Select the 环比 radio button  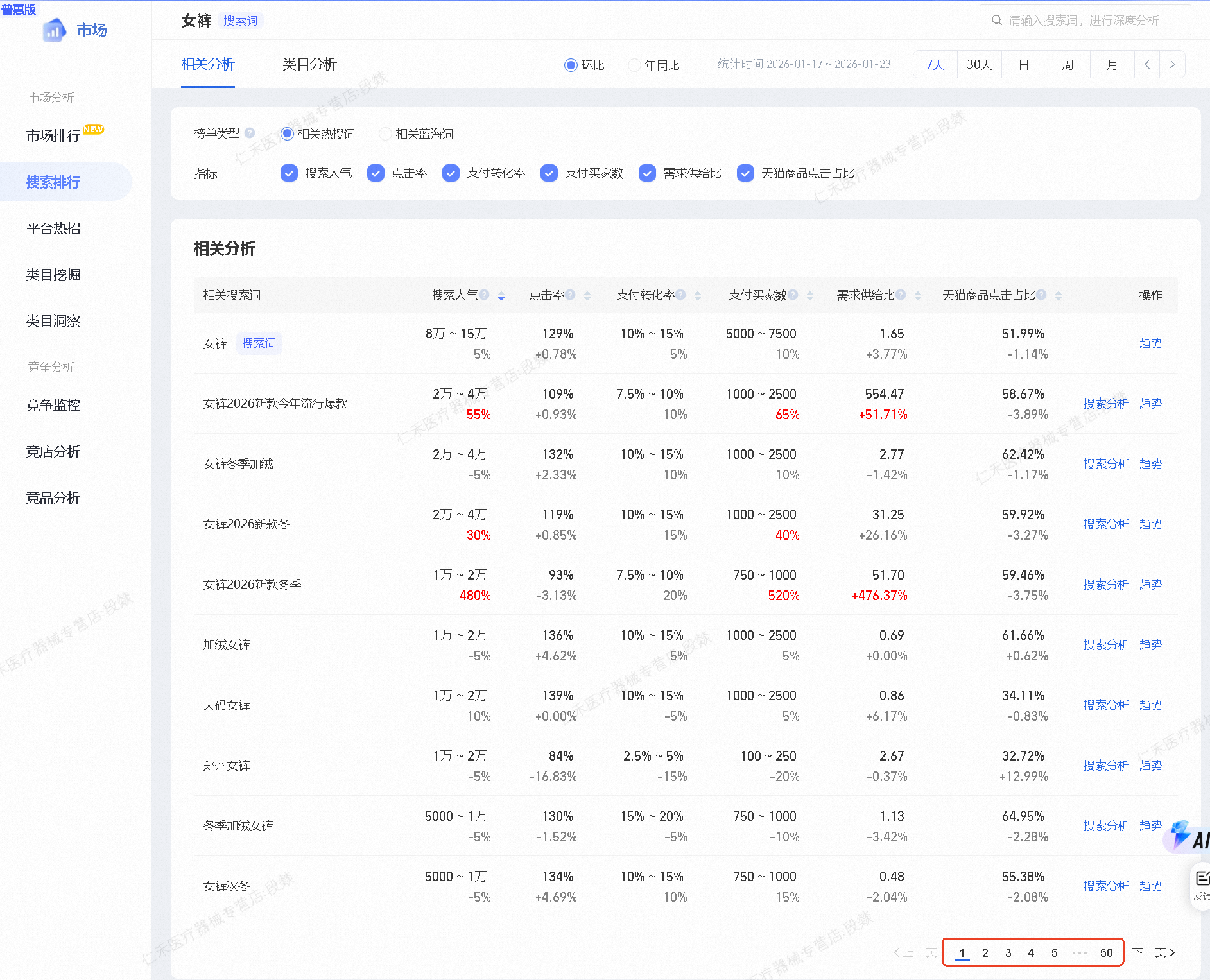pos(571,65)
